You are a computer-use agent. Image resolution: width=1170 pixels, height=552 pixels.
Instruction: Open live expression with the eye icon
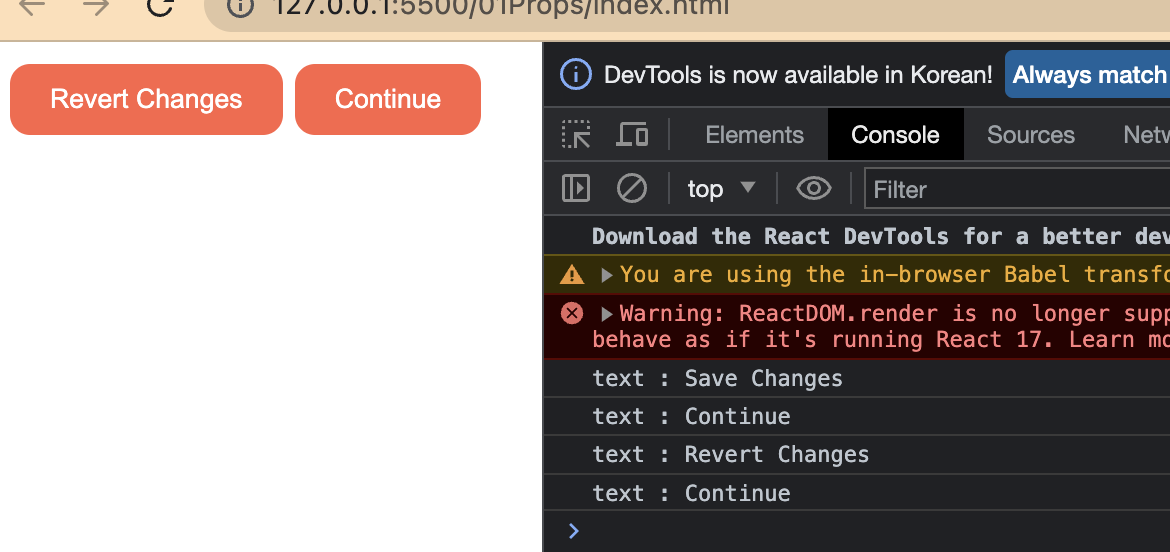coord(814,188)
